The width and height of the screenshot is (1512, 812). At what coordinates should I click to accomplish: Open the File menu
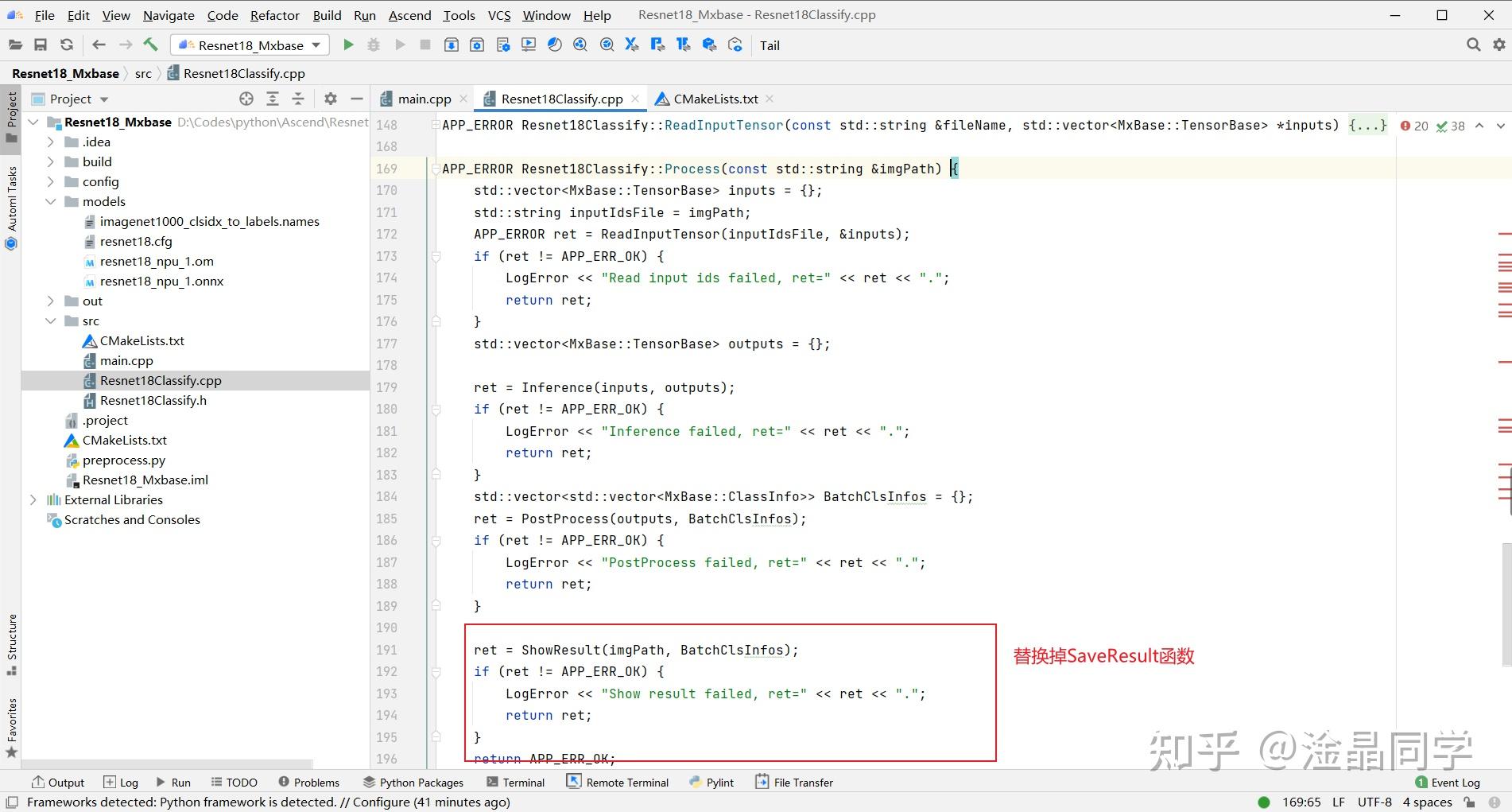pyautogui.click(x=45, y=15)
